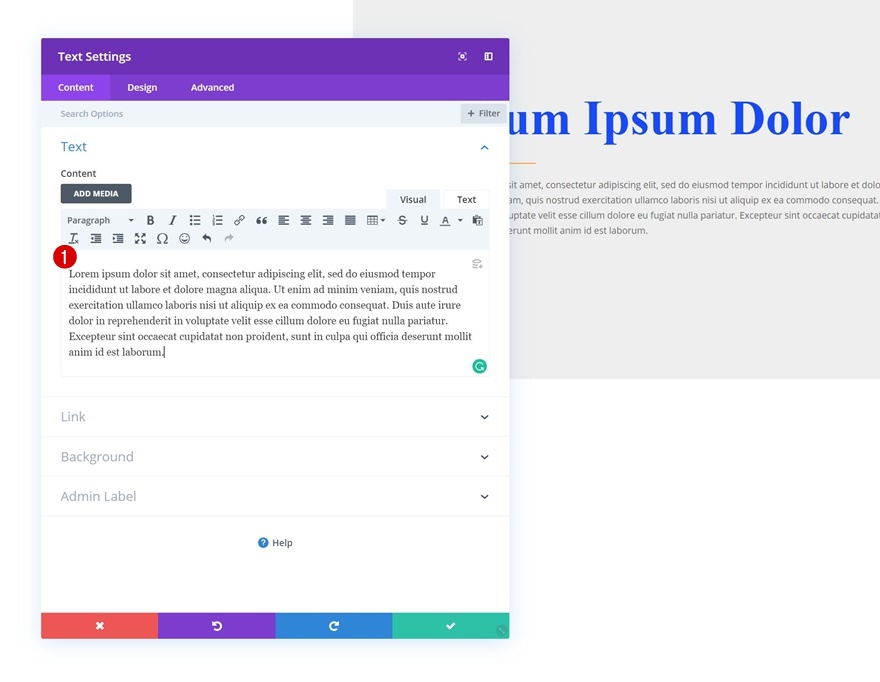
Task: Save changes with green checkmark
Action: click(451, 626)
